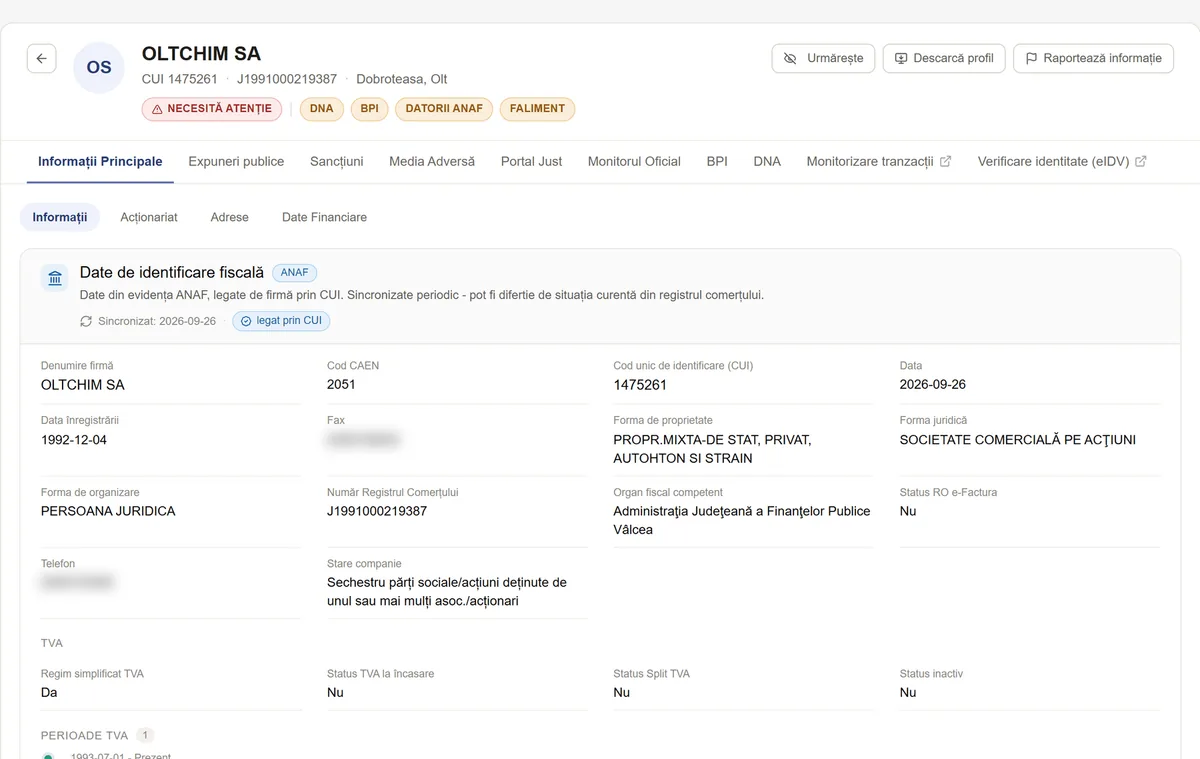Screen dimensions: 1200x759
Task: Switch to Adrese sub-tab
Action: pyautogui.click(x=230, y=217)
